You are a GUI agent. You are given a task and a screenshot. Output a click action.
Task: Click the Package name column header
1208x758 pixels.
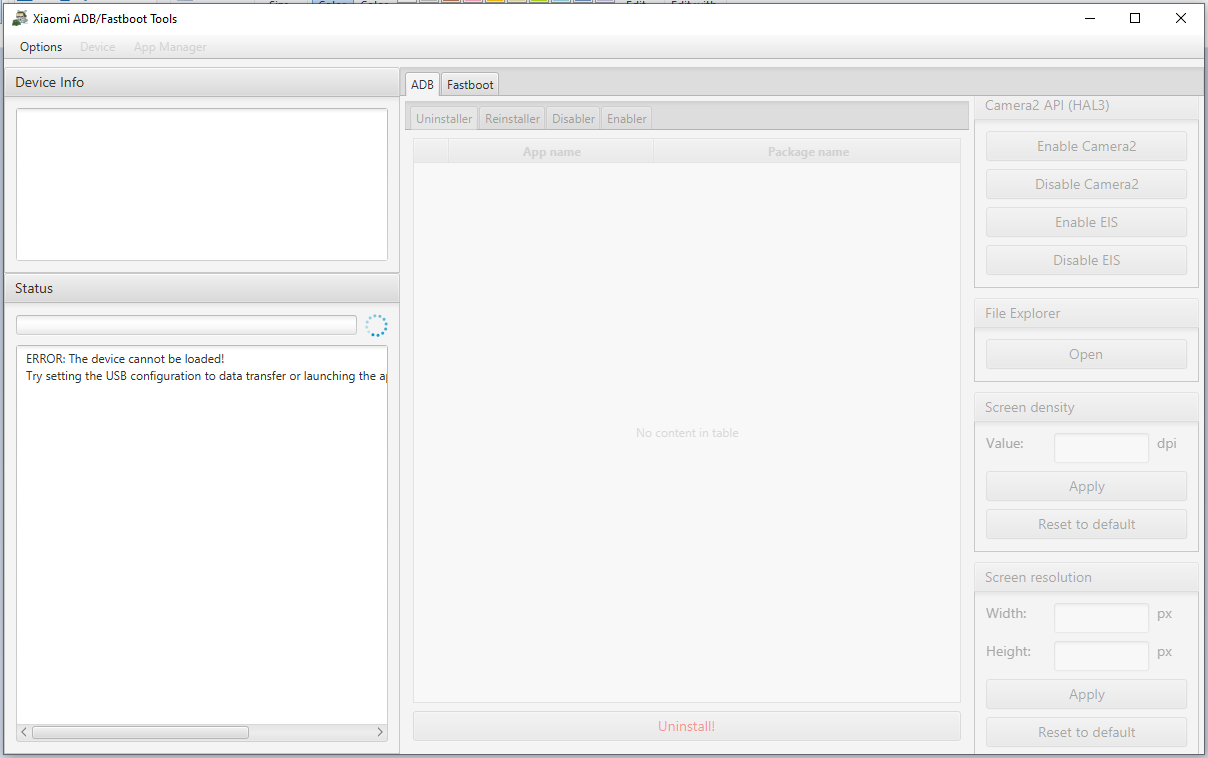click(x=808, y=152)
